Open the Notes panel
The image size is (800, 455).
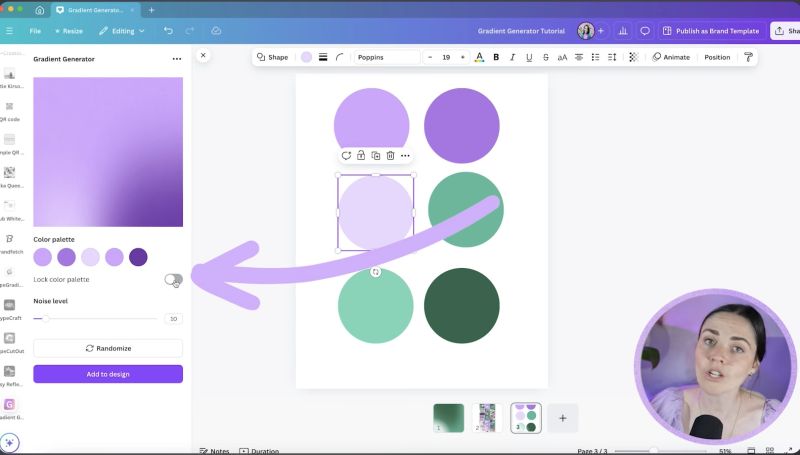click(x=214, y=451)
